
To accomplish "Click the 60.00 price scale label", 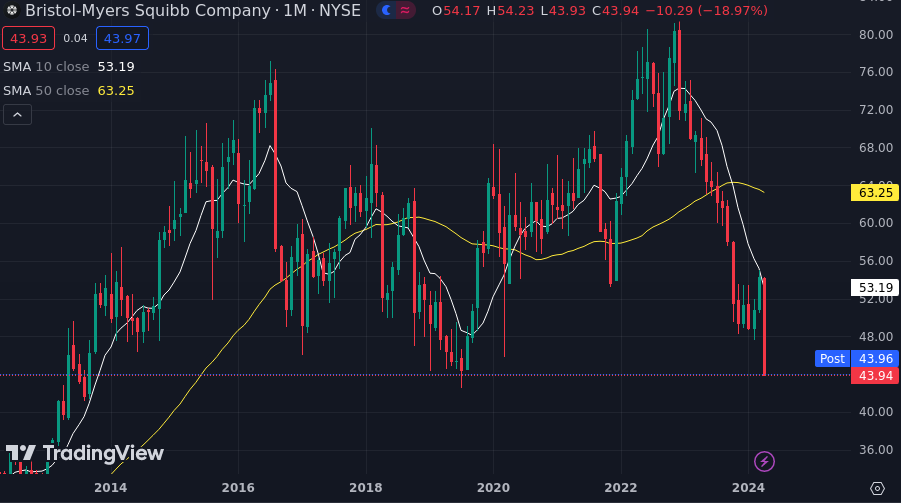I will point(876,223).
